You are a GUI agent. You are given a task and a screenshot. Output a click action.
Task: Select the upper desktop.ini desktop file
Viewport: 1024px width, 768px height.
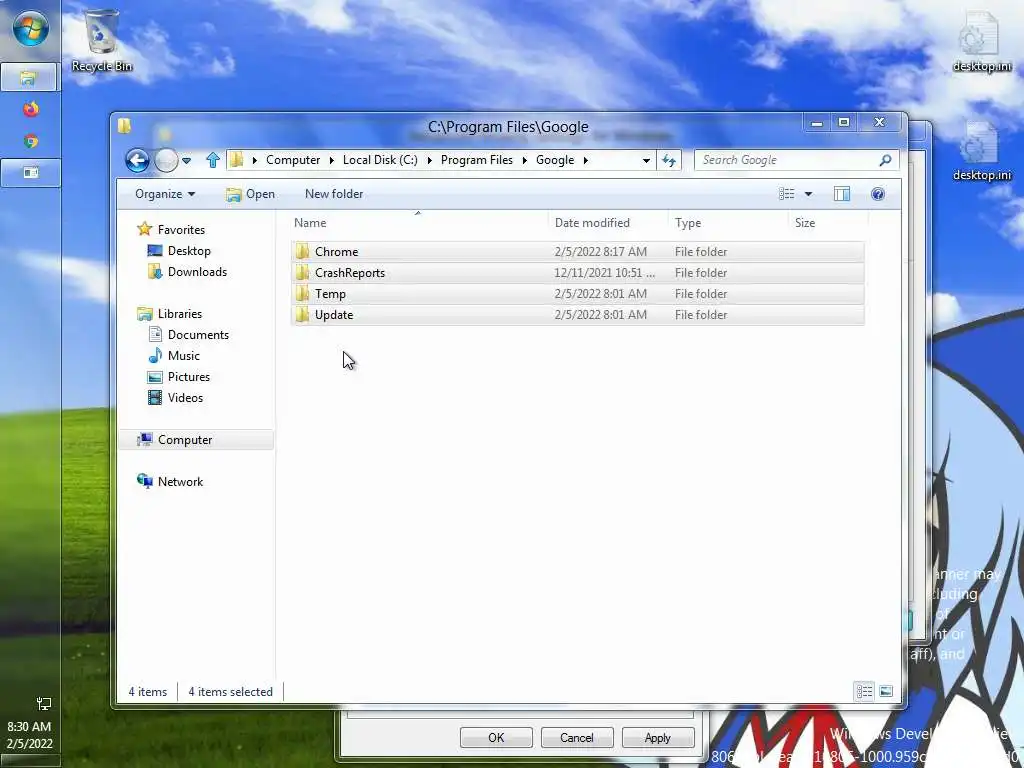coord(982,40)
